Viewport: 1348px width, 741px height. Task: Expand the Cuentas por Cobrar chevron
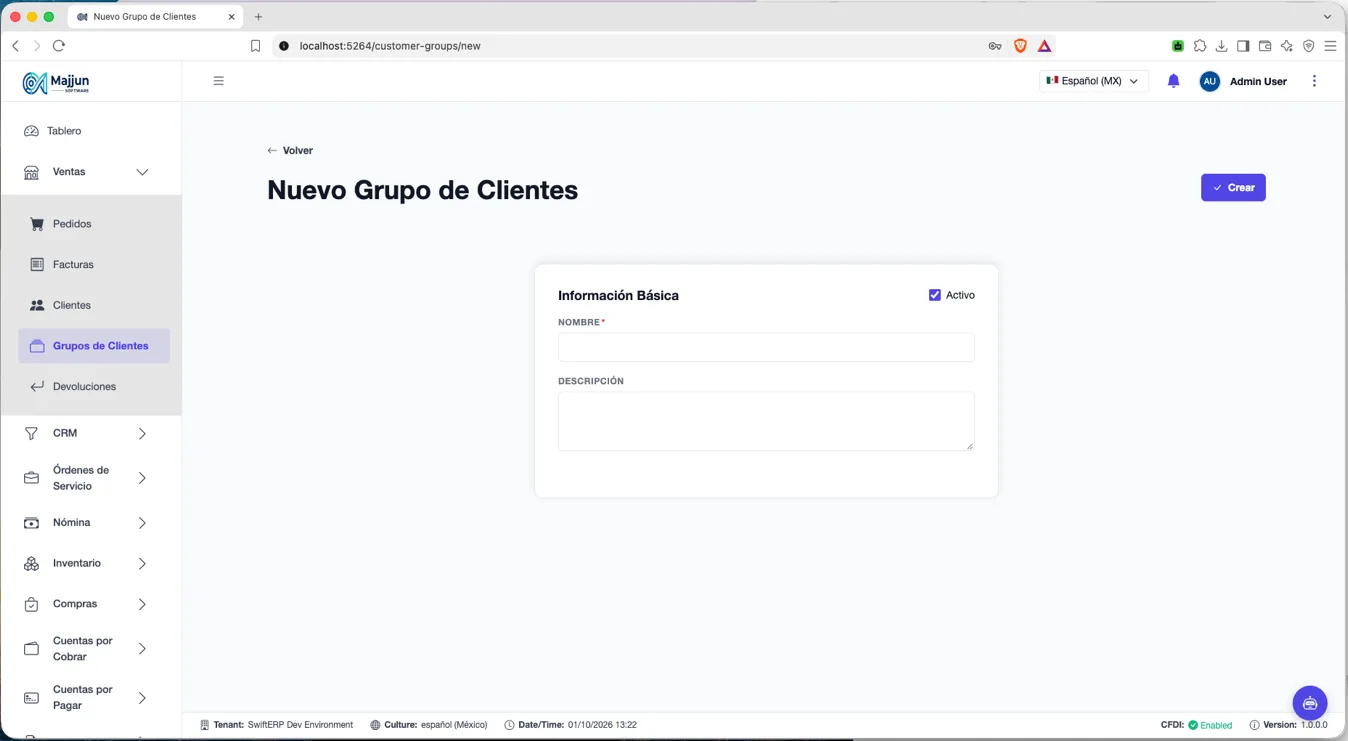[142, 649]
